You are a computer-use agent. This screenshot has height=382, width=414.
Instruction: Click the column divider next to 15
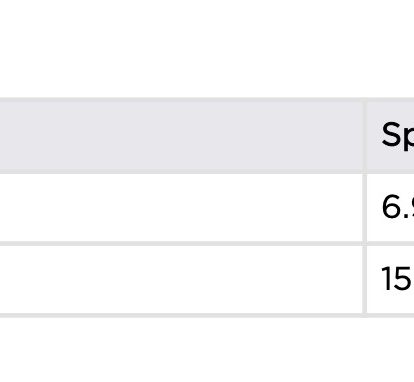[365, 279]
